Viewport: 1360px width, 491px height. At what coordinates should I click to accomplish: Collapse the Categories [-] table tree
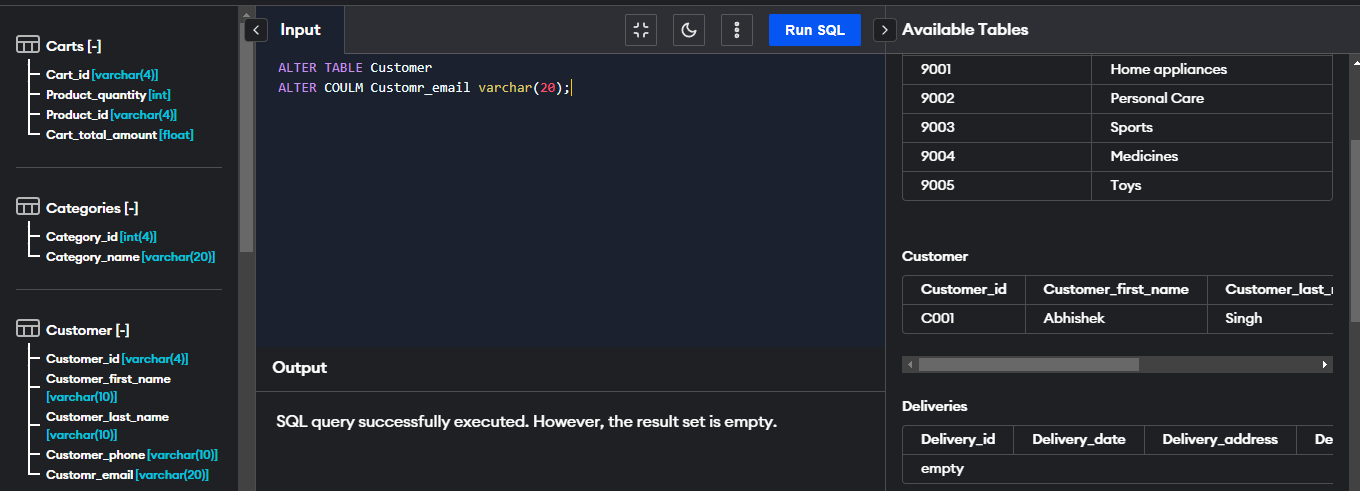pyautogui.click(x=92, y=208)
